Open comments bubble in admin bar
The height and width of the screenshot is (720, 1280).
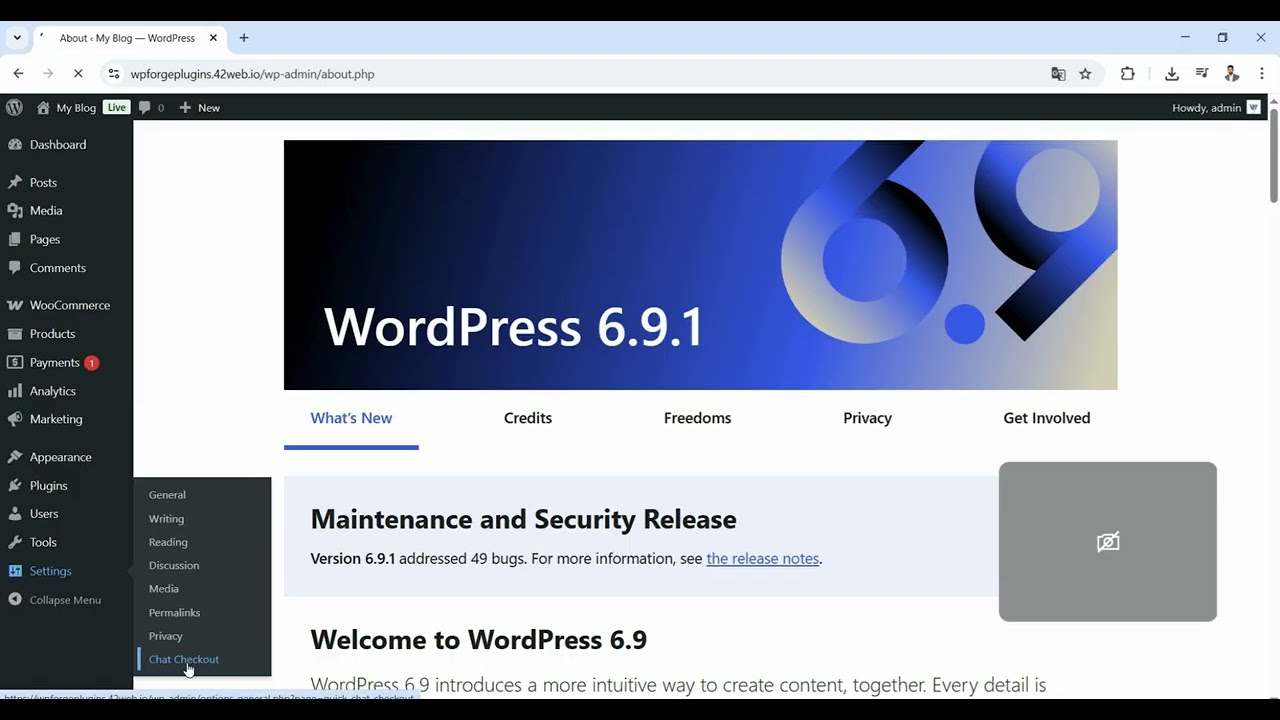tap(151, 107)
